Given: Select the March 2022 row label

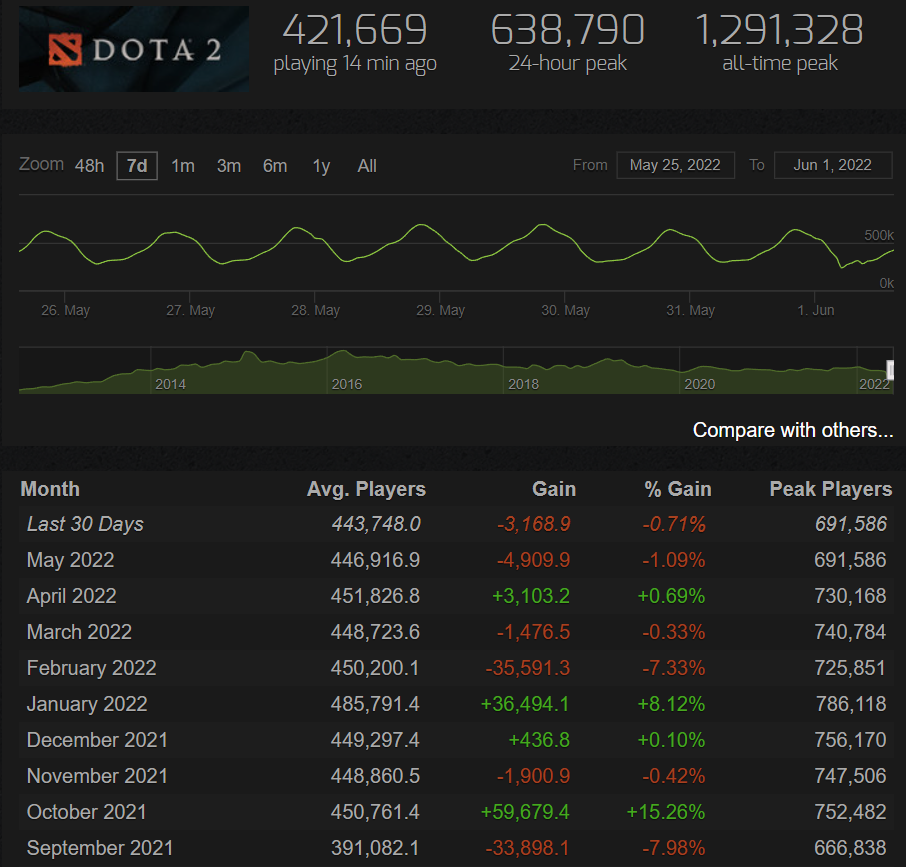Looking at the screenshot, I should click(79, 632).
